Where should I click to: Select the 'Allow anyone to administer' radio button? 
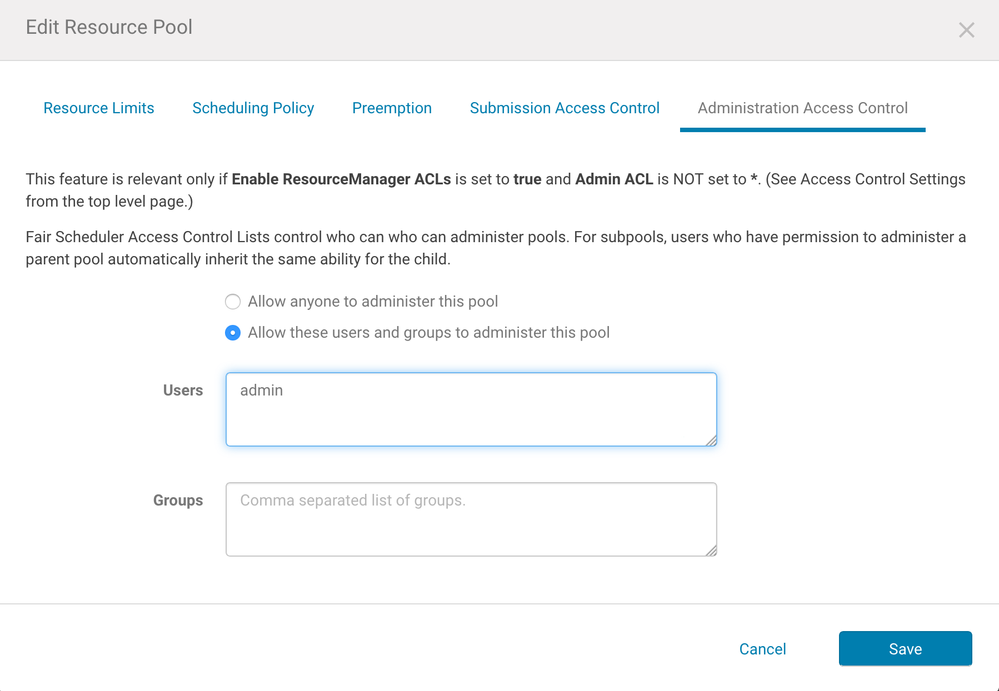[x=233, y=302]
